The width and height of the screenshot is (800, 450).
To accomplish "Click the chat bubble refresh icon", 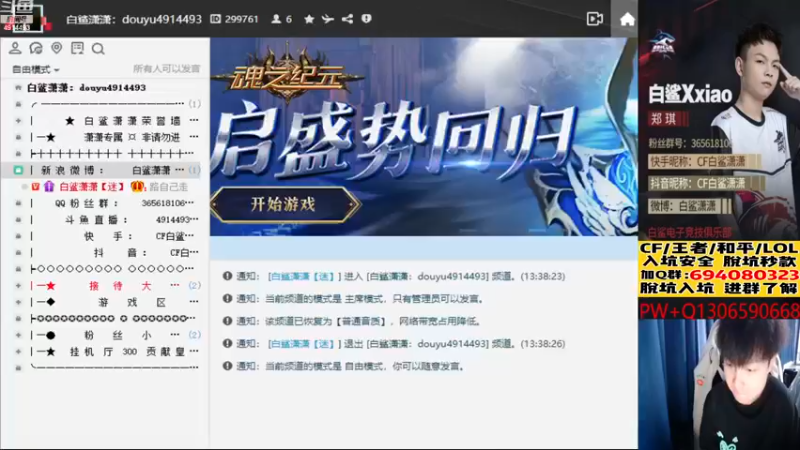I will pyautogui.click(x=36, y=48).
